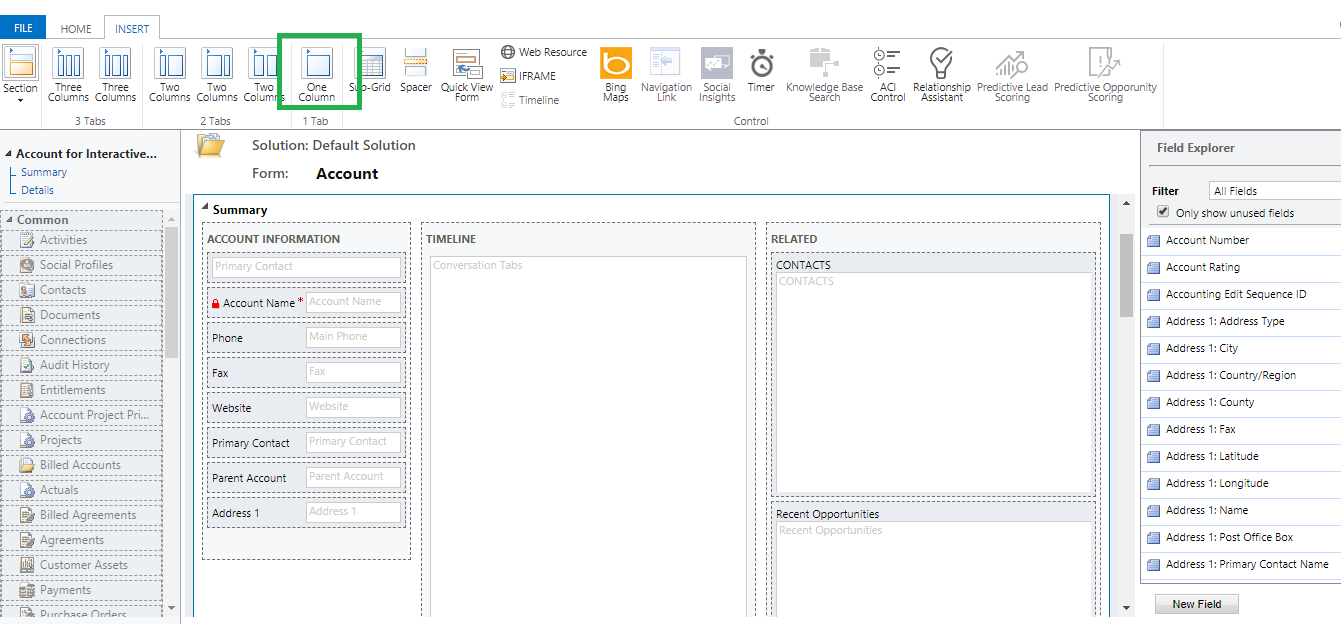The image size is (1341, 624).
Task: Select the Website field on form
Action: point(306,407)
